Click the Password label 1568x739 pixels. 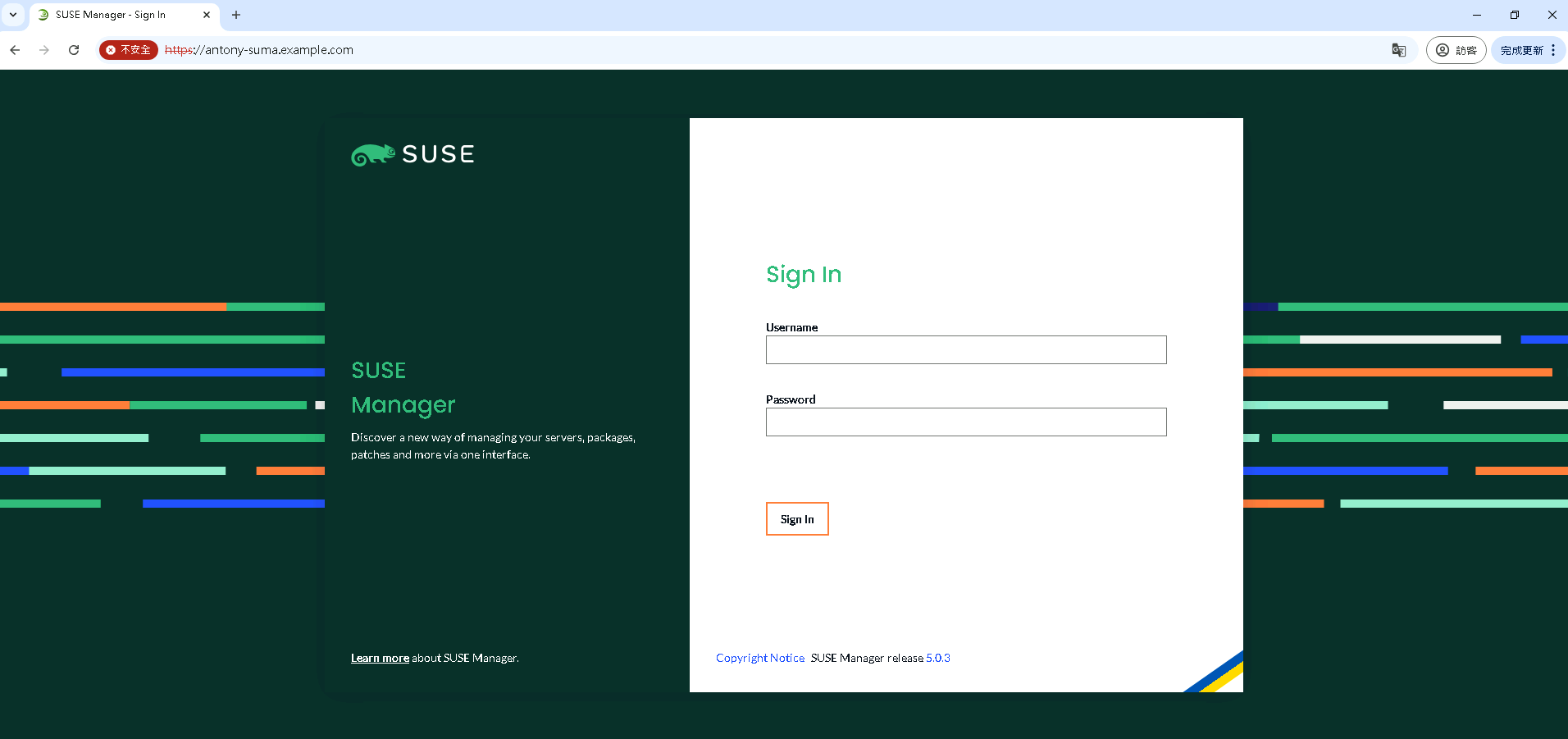[791, 399]
